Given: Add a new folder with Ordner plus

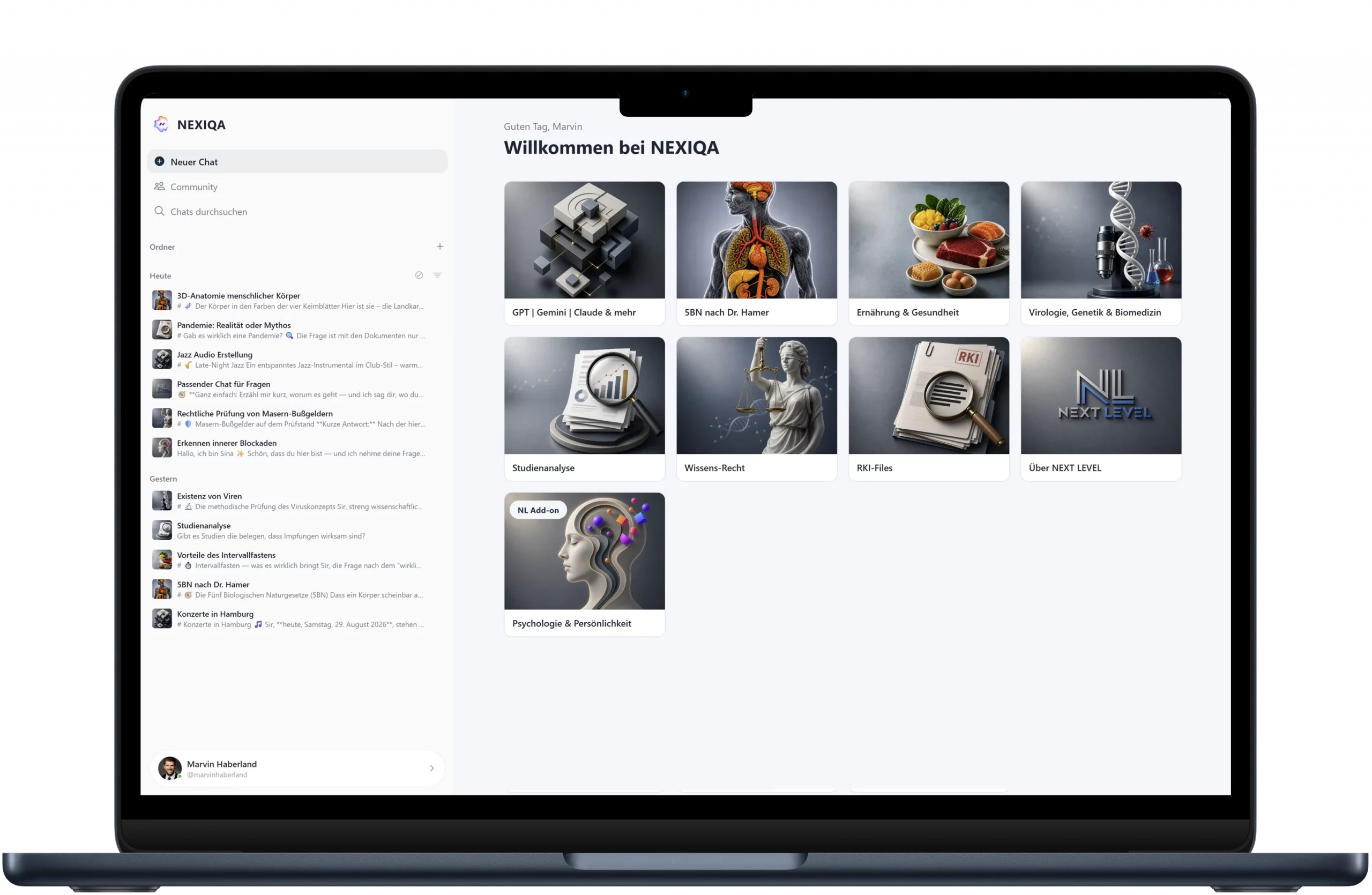Looking at the screenshot, I should coord(440,247).
